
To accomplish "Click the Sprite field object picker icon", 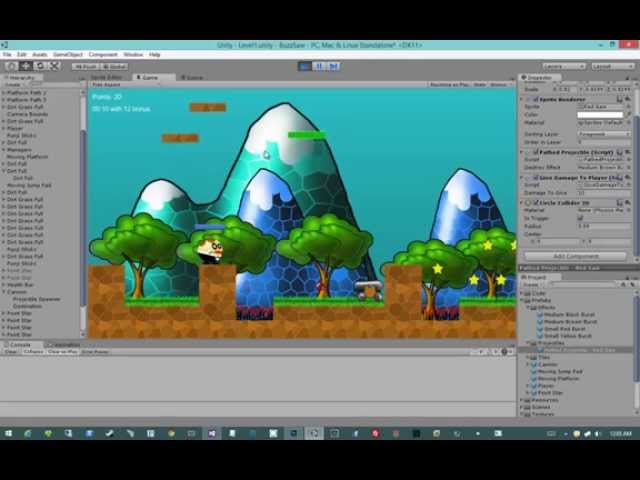I will (x=628, y=107).
